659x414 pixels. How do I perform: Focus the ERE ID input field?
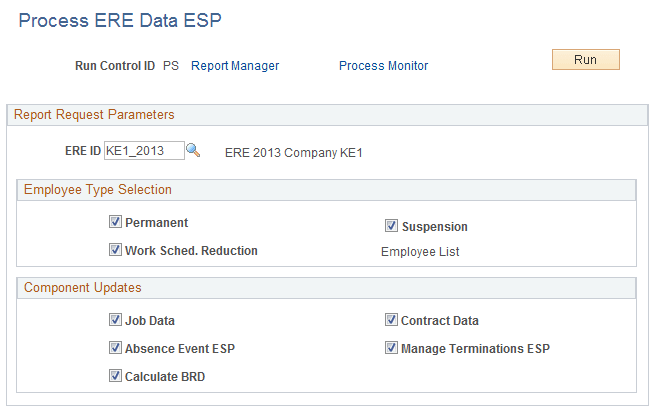[144, 150]
